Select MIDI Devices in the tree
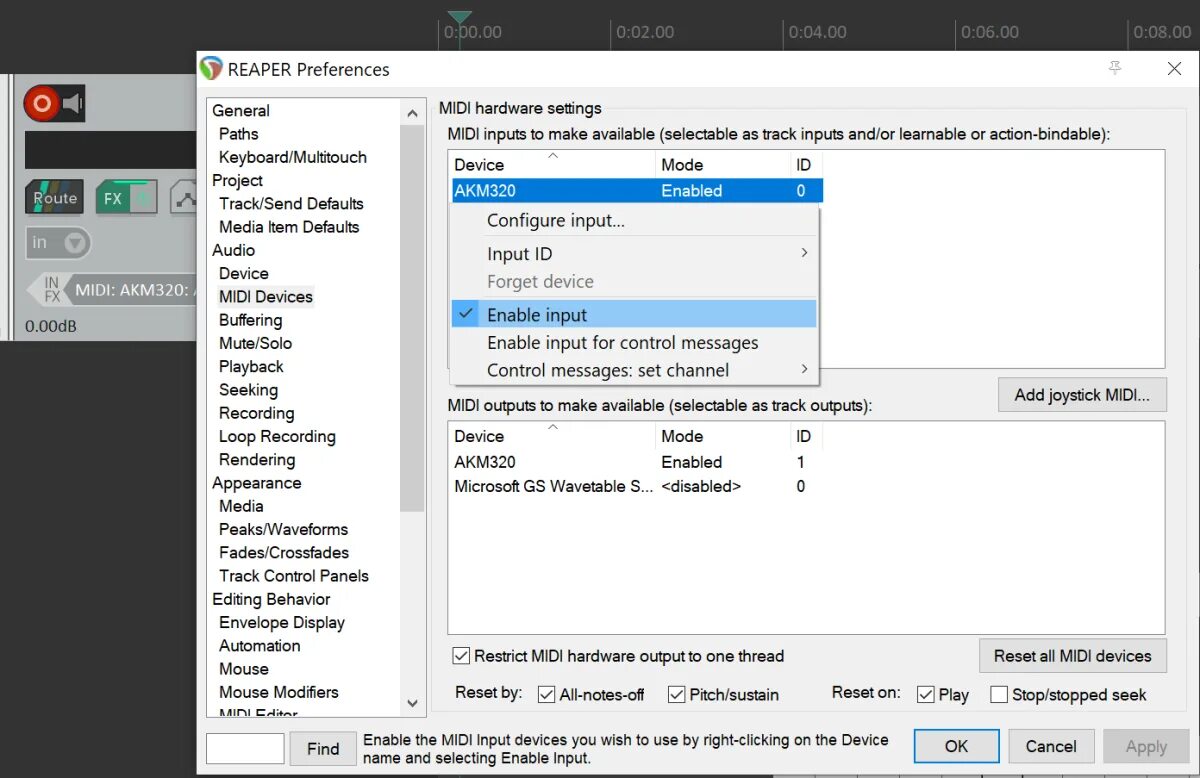This screenshot has height=778, width=1200. point(266,297)
